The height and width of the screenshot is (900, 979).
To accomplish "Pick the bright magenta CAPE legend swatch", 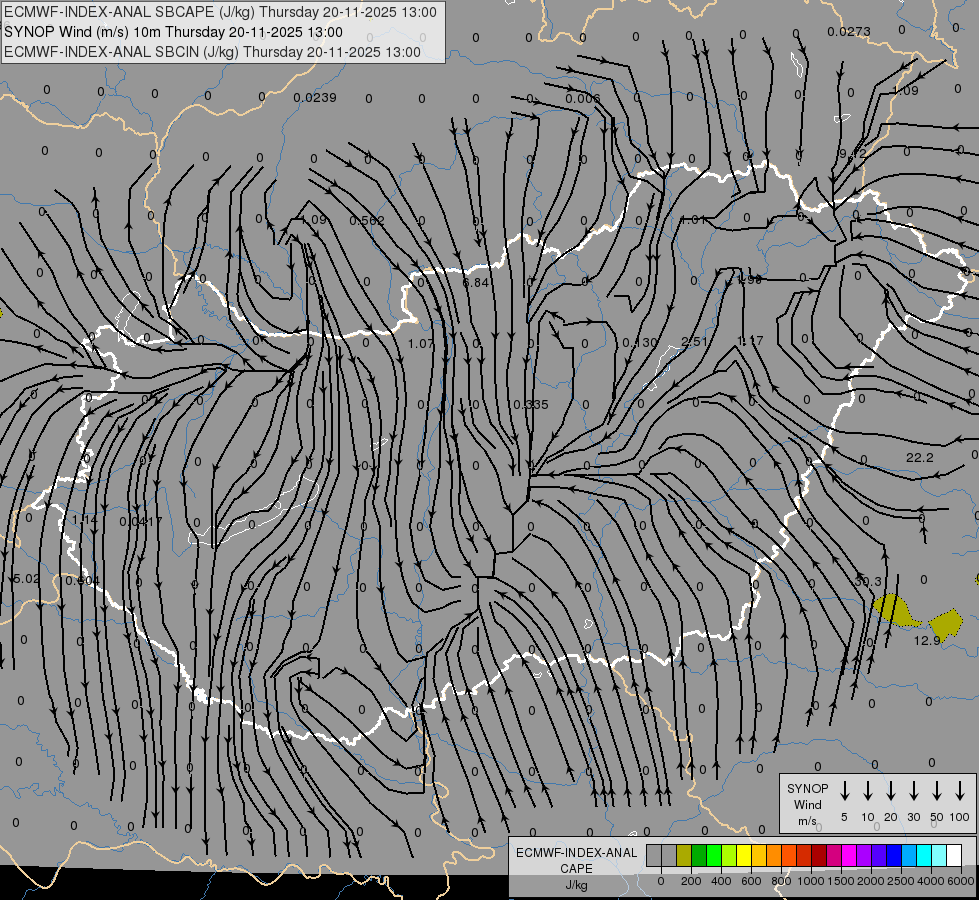I will (x=850, y=855).
